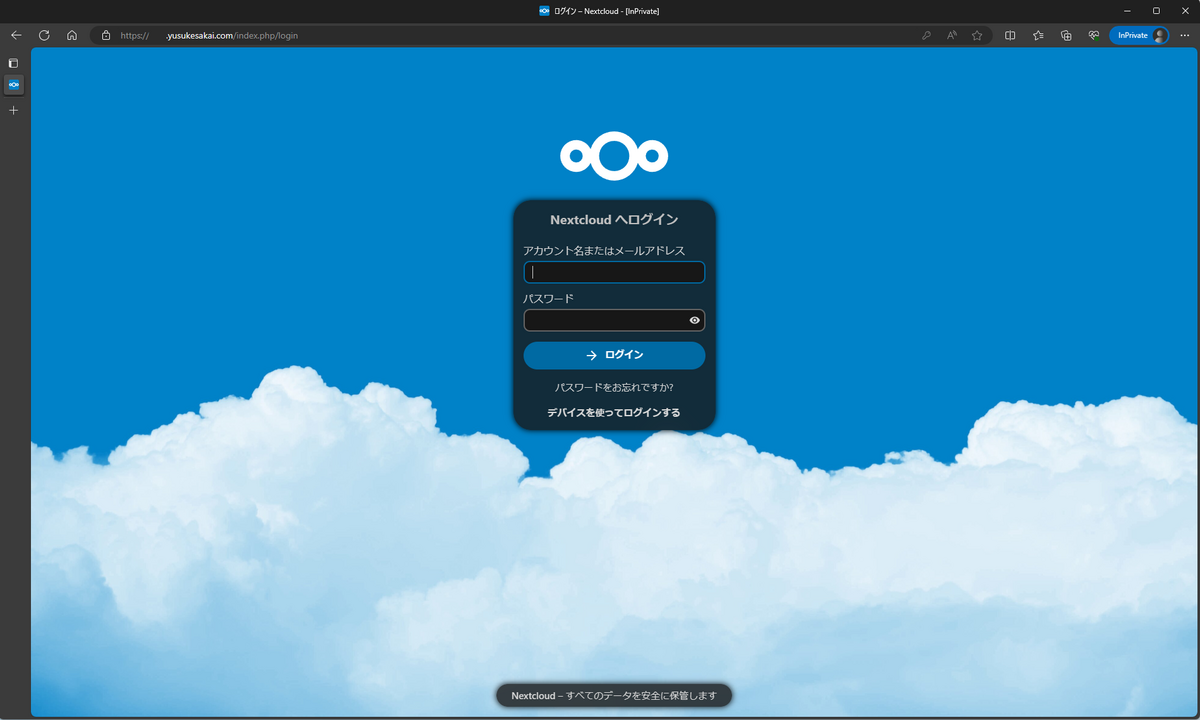Open split screen view icon
This screenshot has width=1200, height=720.
(x=1010, y=35)
